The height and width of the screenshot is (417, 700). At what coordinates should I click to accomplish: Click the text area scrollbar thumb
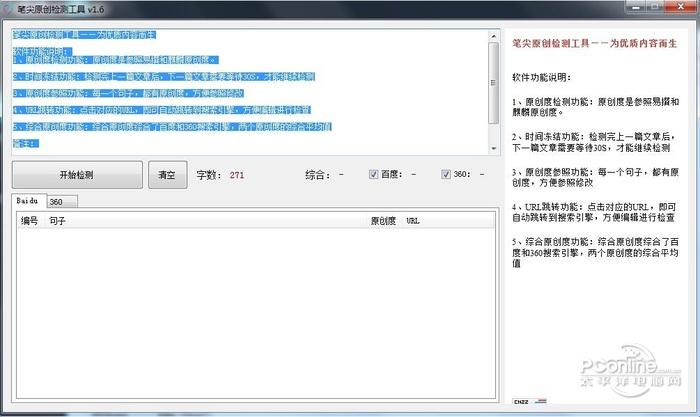(x=493, y=83)
